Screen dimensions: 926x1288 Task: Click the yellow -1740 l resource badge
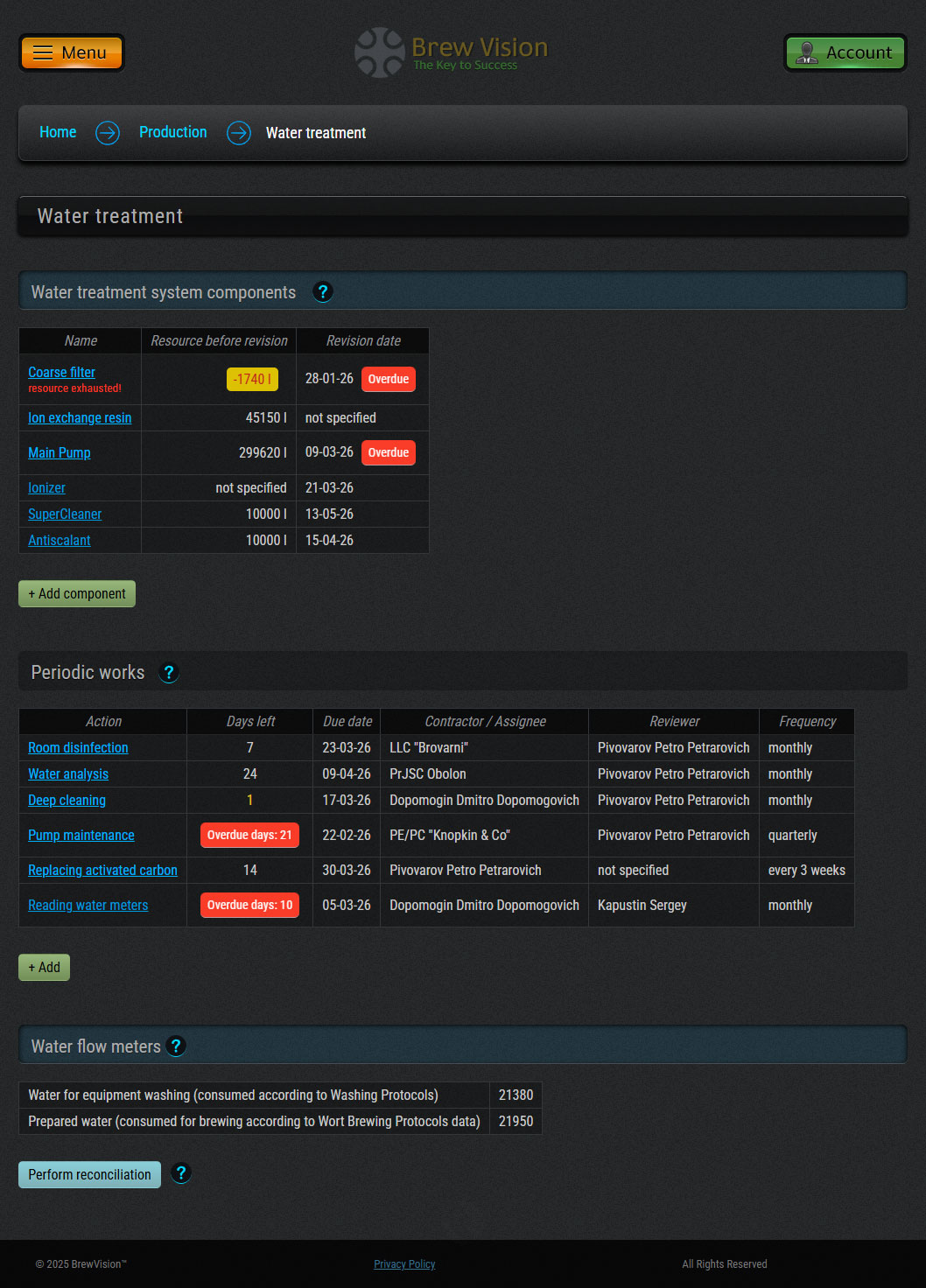(252, 379)
